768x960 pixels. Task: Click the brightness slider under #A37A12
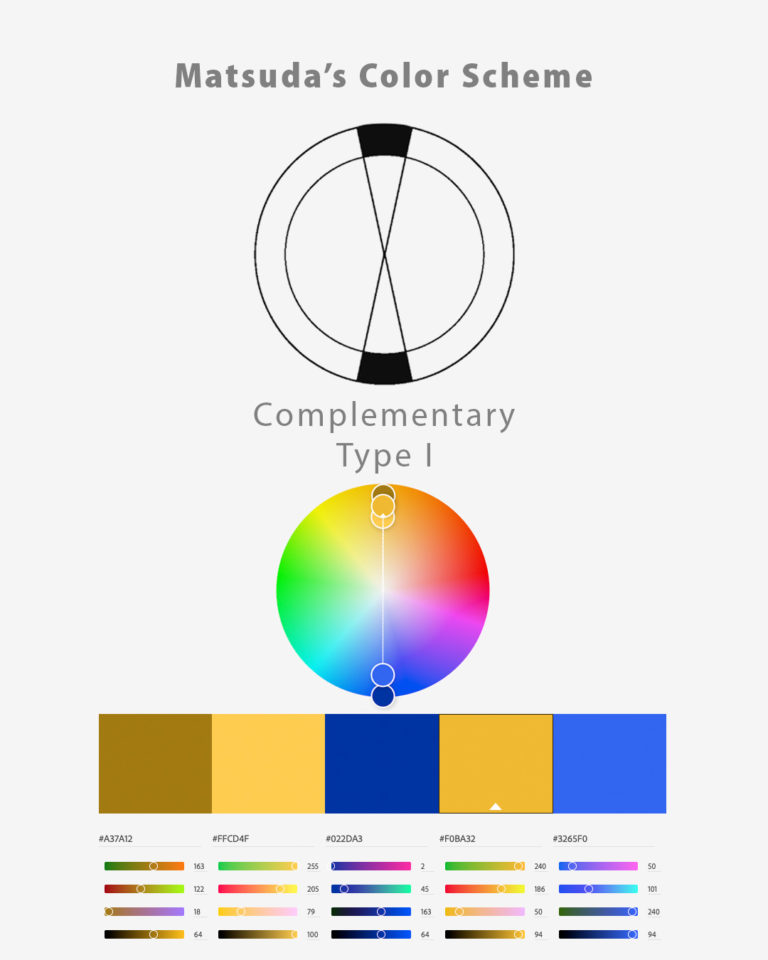click(x=144, y=934)
